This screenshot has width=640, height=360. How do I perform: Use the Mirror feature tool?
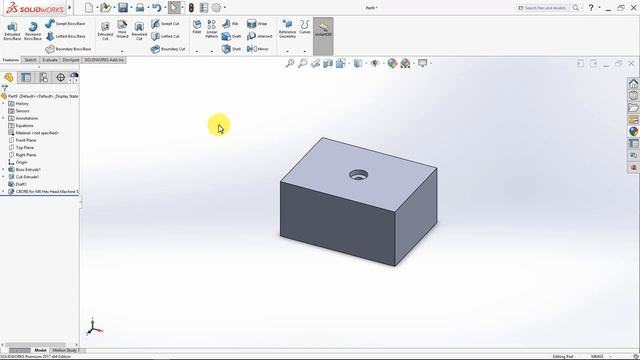coord(258,49)
